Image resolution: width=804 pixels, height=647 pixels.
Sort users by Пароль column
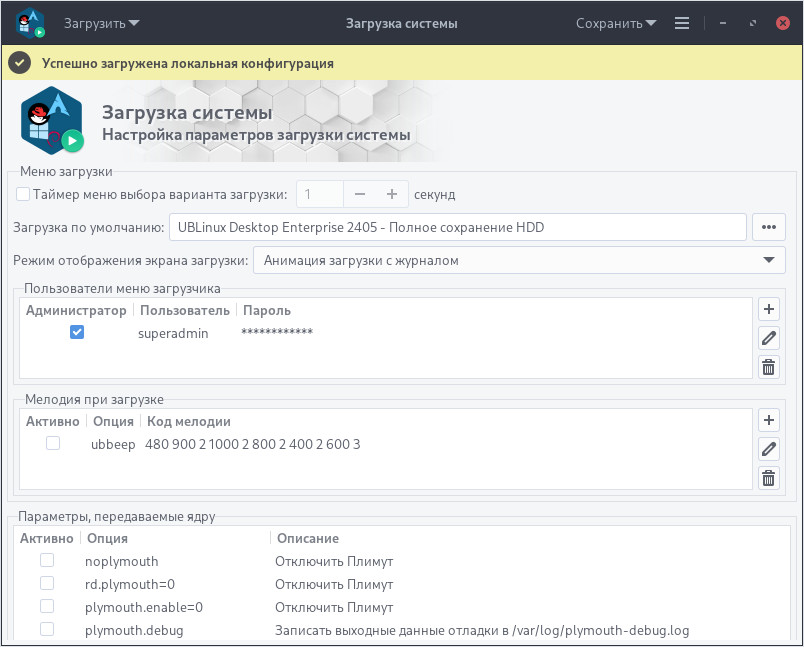pos(267,311)
